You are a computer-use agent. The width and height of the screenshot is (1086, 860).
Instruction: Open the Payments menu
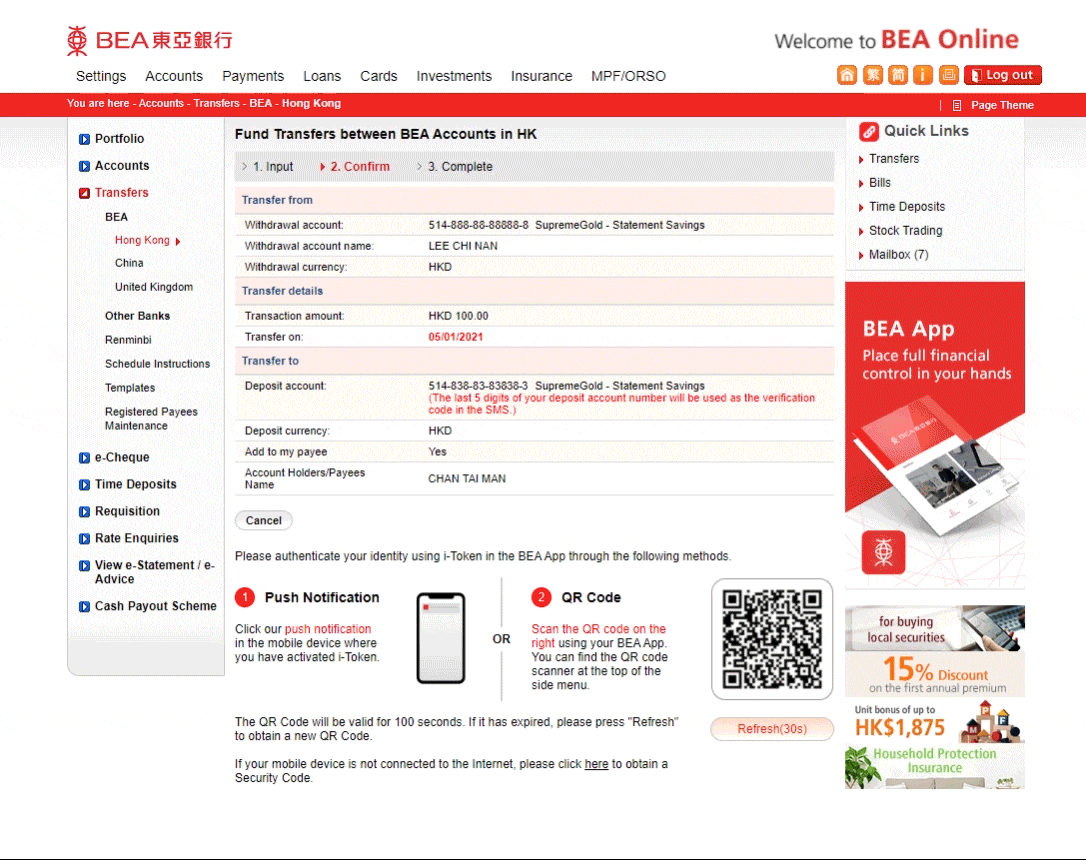click(253, 76)
